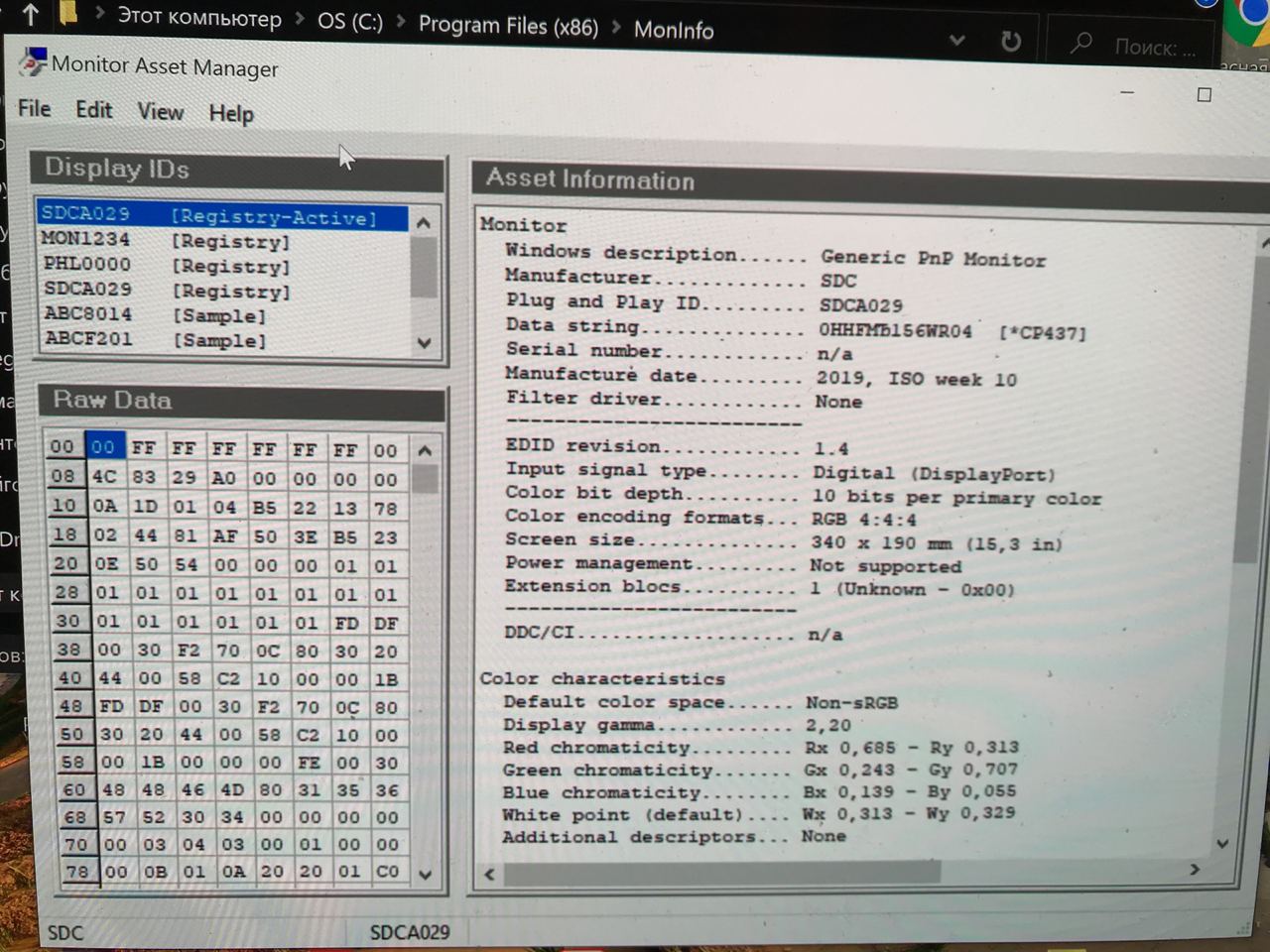Viewport: 1270px width, 952px height.
Task: Click Display gamma value 2,20
Action: click(828, 726)
